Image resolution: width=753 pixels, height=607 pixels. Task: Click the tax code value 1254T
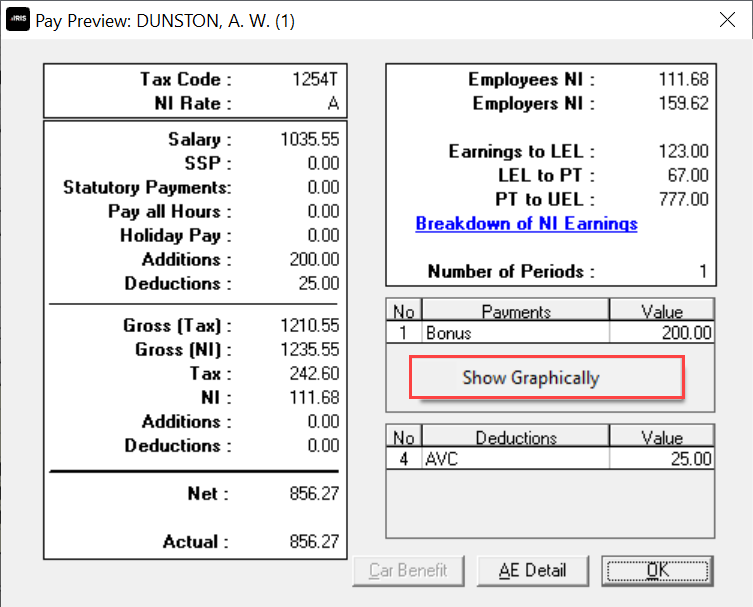pyautogui.click(x=315, y=79)
